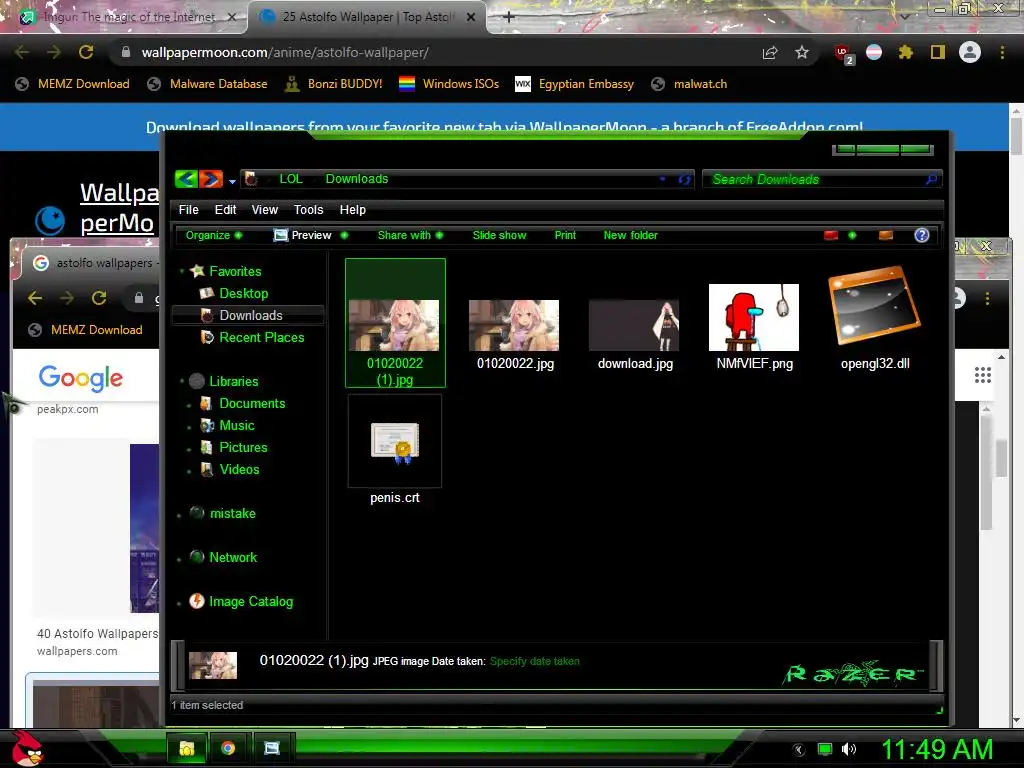This screenshot has width=1024, height=768.
Task: Select Downloads in navigation pane
Action: pos(250,315)
